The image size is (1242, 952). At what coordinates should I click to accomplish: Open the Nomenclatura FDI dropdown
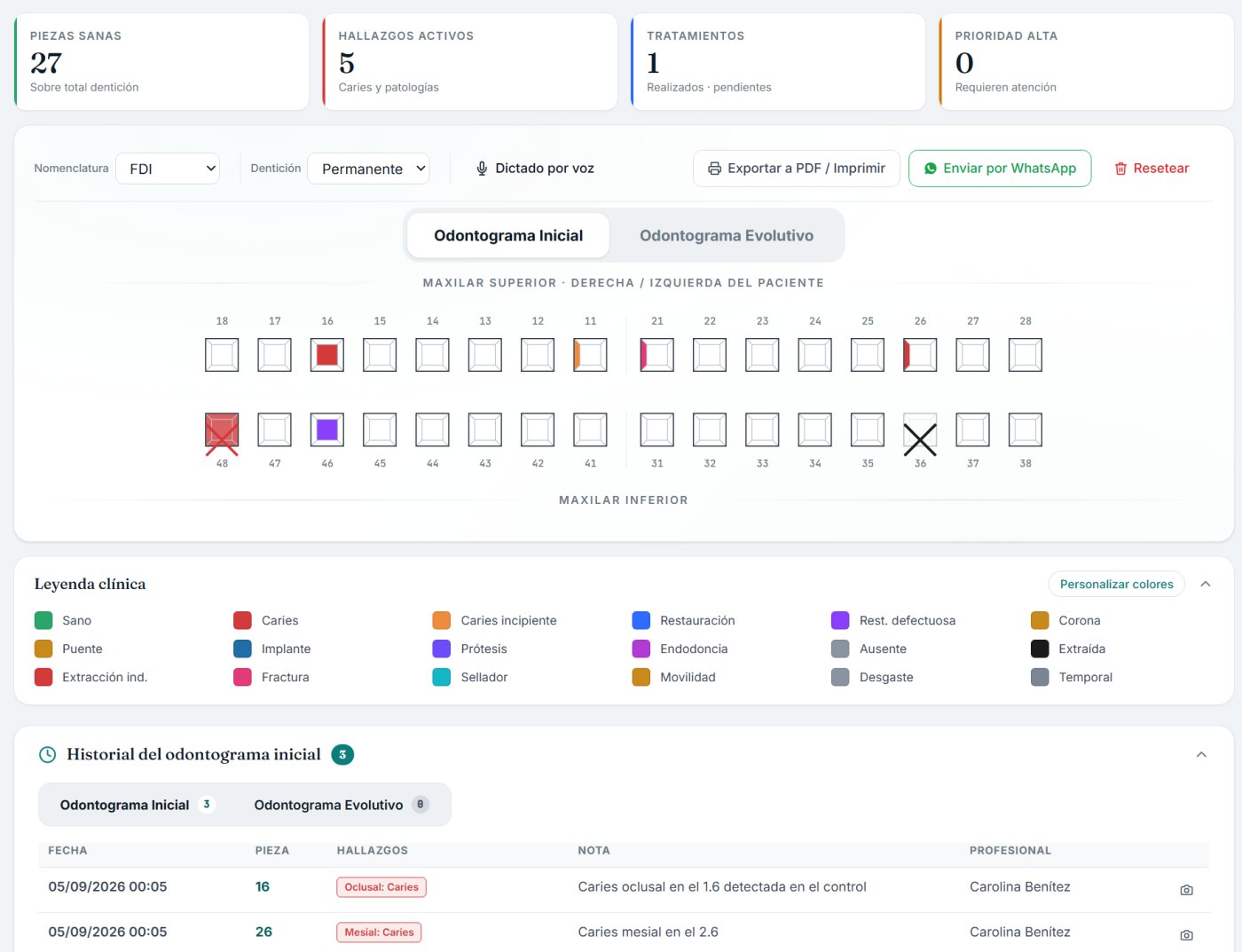click(x=168, y=169)
